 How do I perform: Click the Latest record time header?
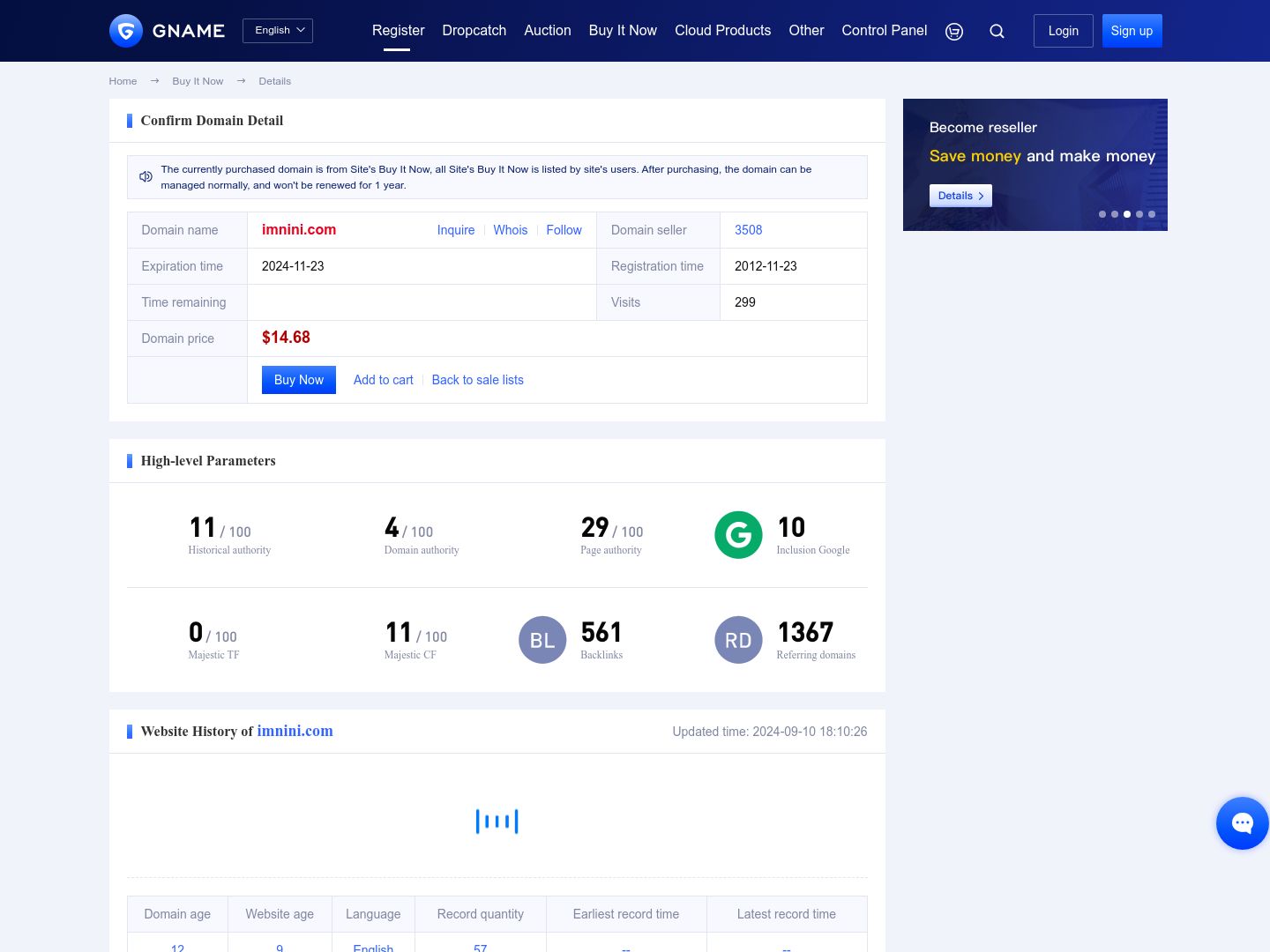pos(787,914)
